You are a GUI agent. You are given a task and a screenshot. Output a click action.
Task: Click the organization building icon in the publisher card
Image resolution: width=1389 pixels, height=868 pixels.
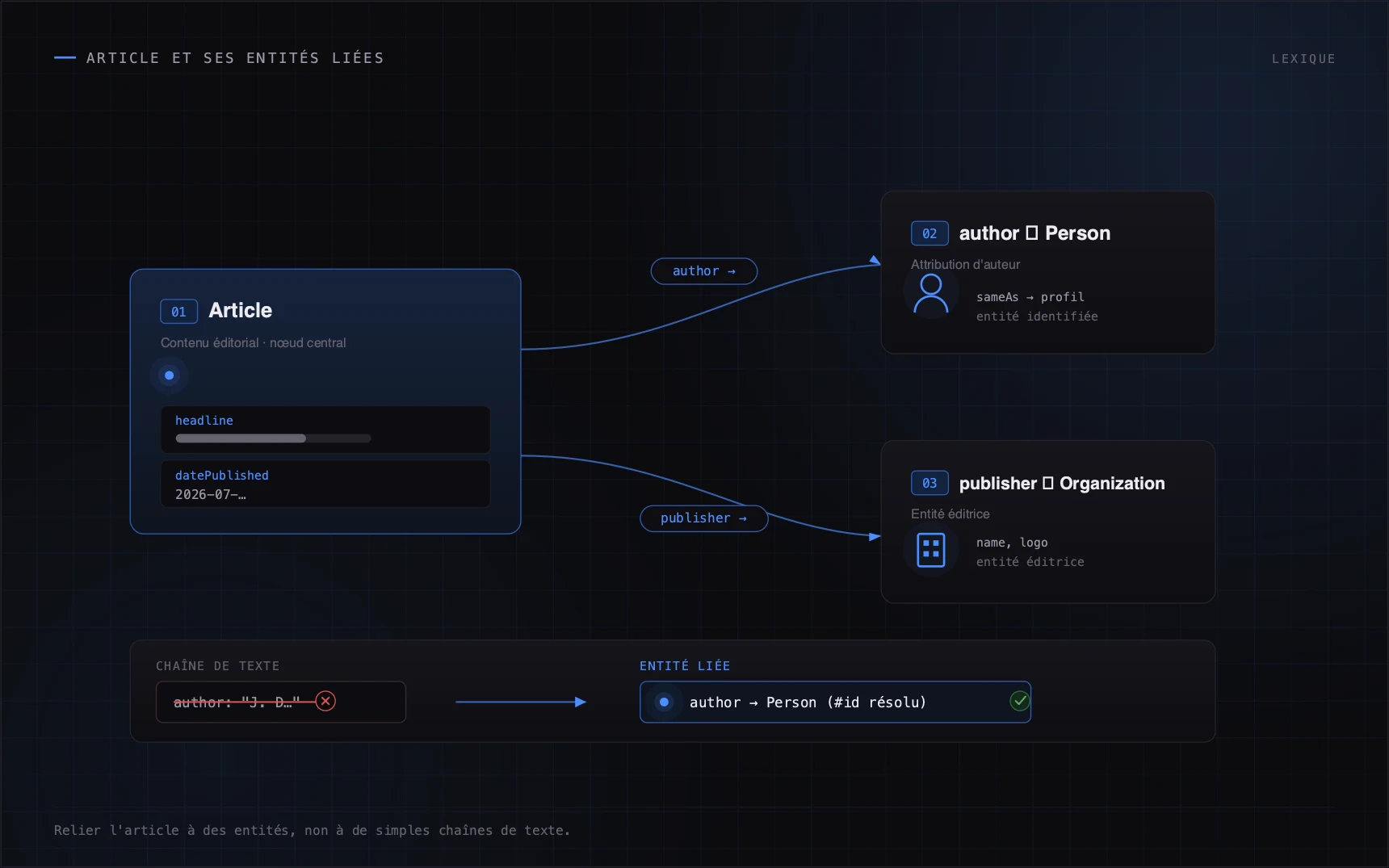pos(930,551)
